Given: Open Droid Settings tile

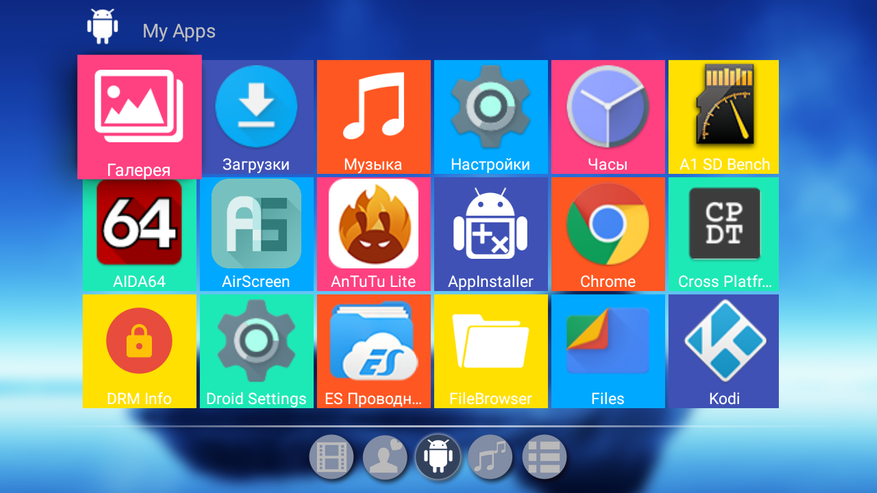Looking at the screenshot, I should pos(256,351).
